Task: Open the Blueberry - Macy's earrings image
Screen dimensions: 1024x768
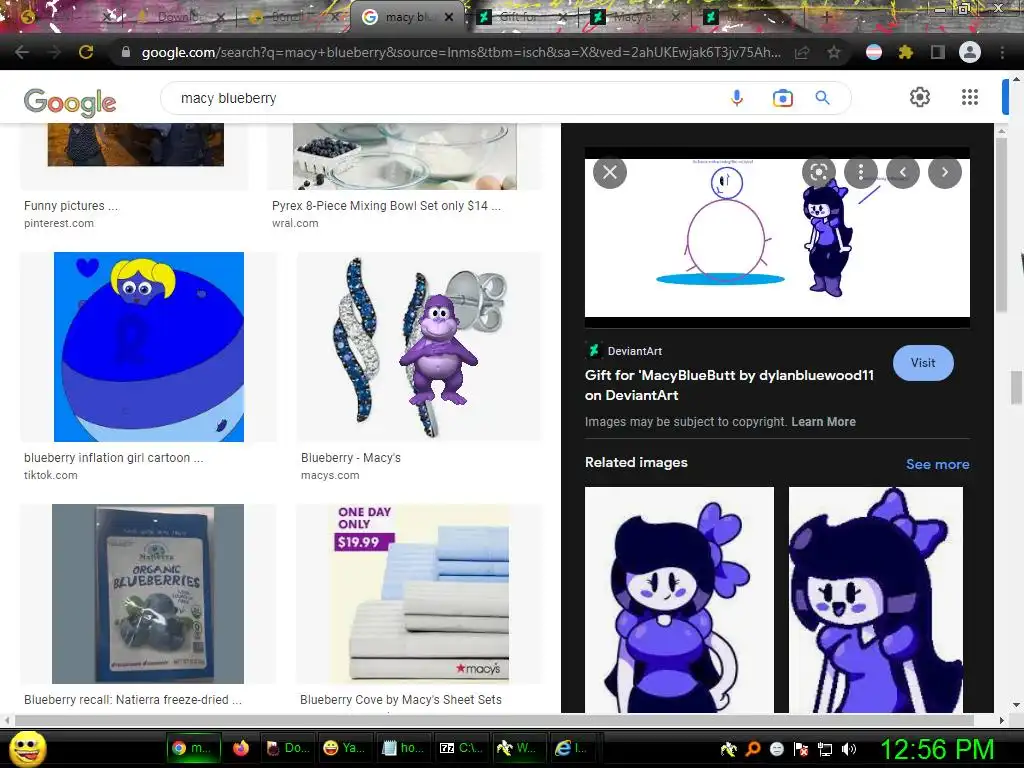Action: click(x=419, y=347)
